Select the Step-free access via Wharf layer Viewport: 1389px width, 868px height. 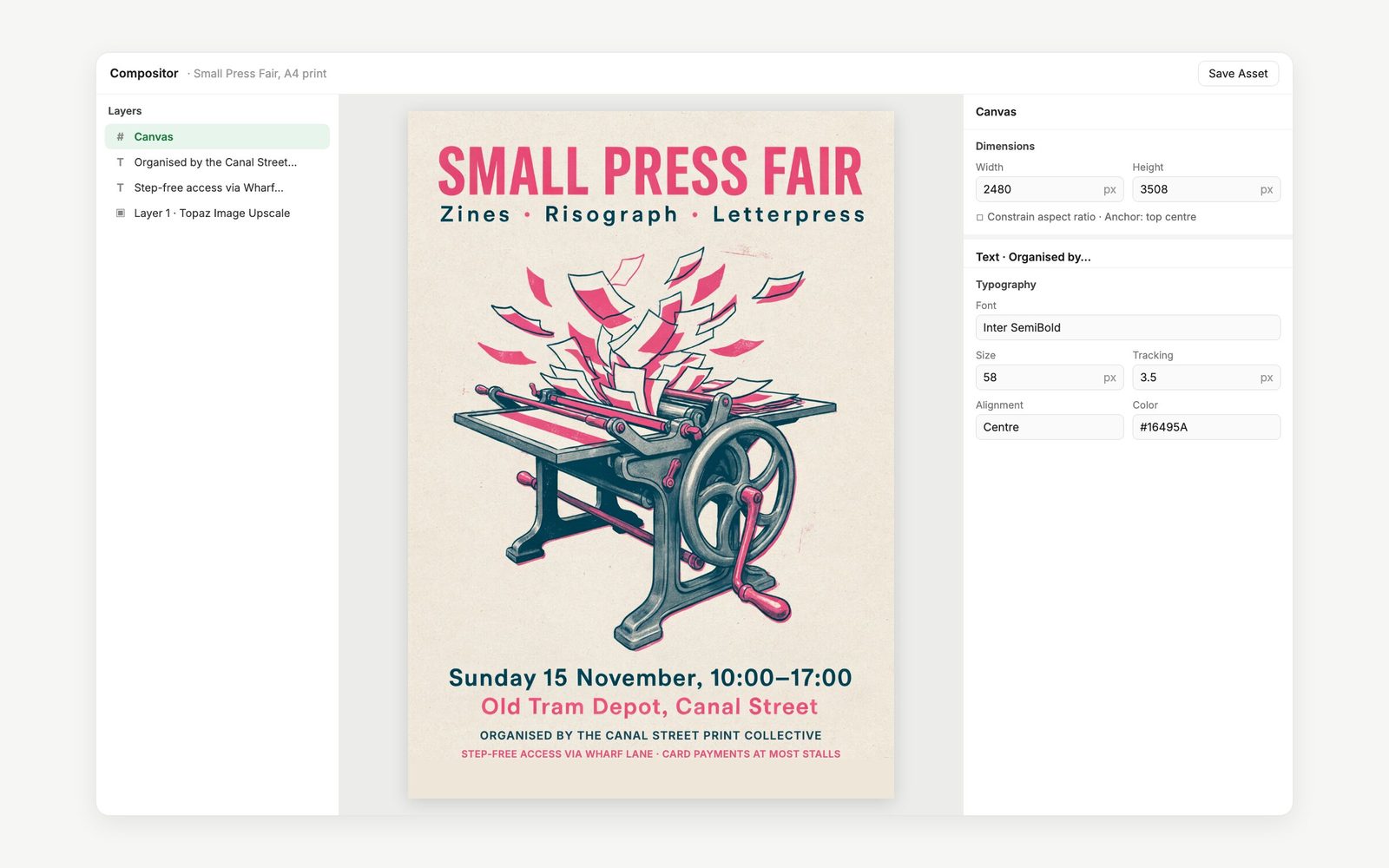217,187
